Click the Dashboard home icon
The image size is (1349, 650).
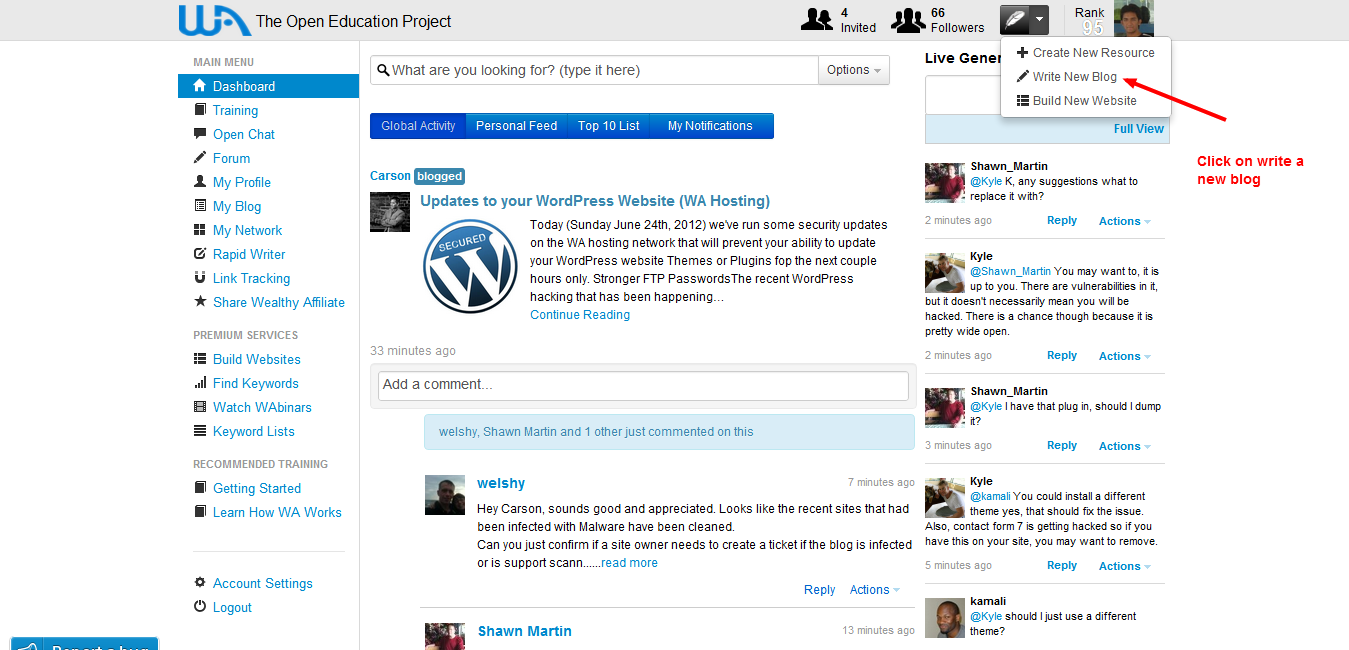coord(200,86)
